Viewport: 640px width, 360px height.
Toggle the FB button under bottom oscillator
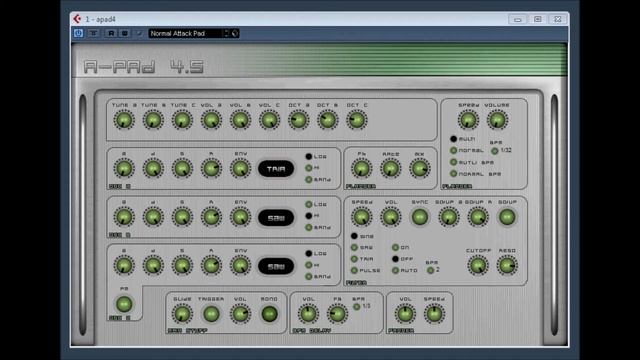(x=124, y=304)
